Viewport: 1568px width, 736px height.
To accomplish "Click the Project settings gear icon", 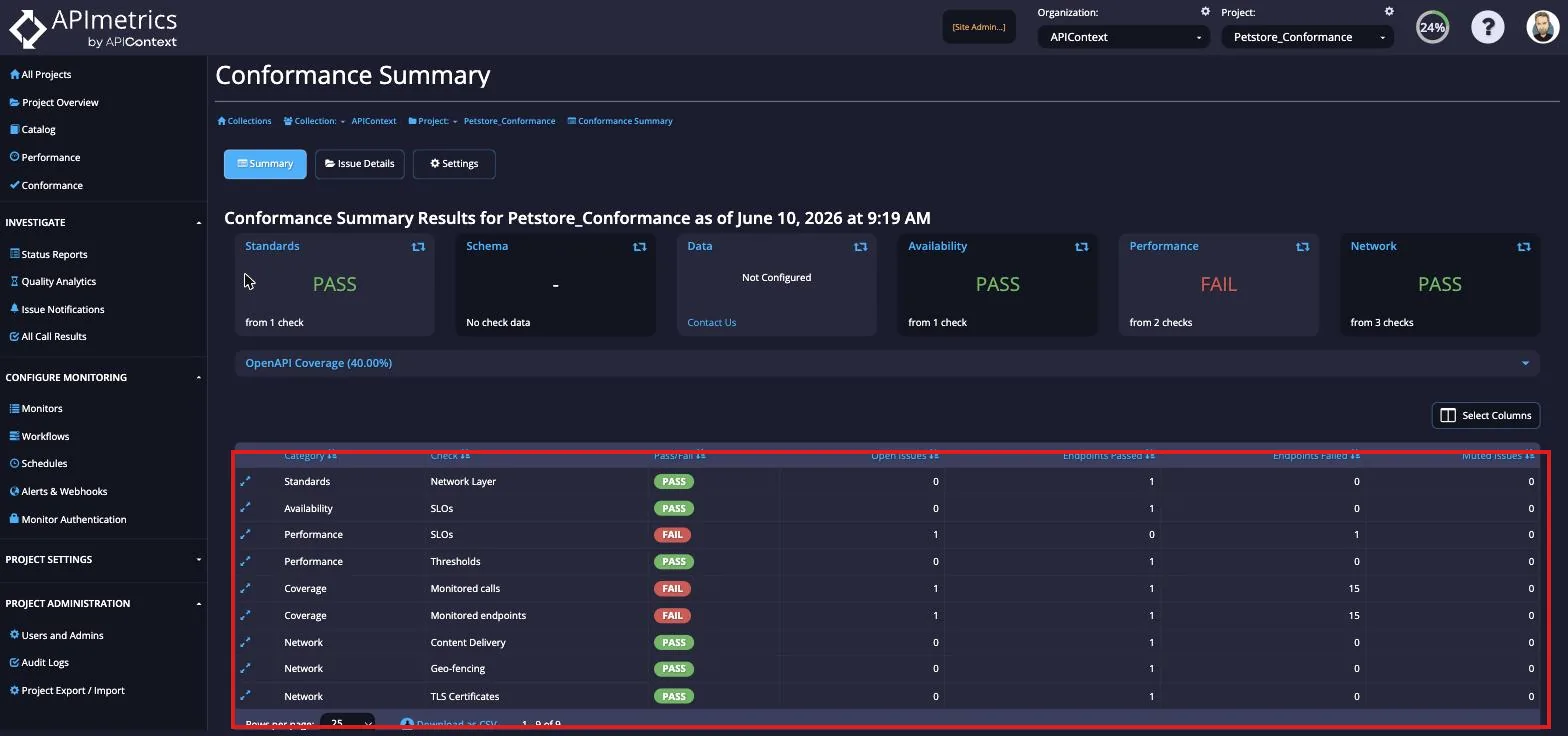I will coord(1389,12).
